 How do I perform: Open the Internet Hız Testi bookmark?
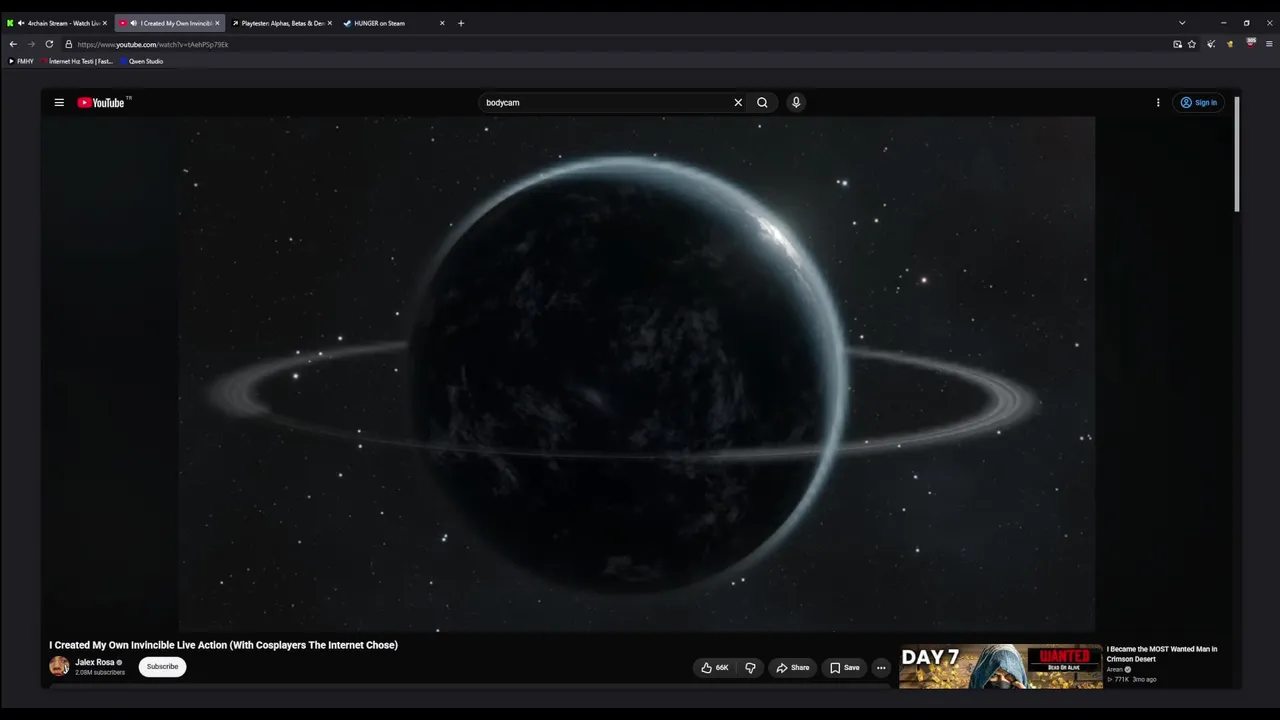(77, 61)
